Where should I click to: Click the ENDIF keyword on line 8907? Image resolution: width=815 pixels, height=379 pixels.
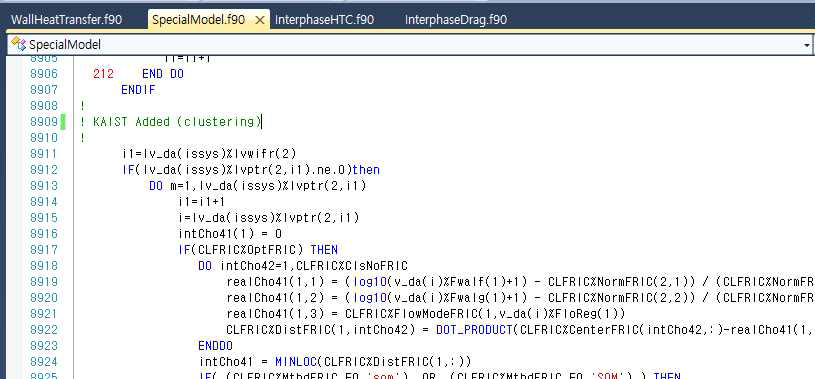138,90
